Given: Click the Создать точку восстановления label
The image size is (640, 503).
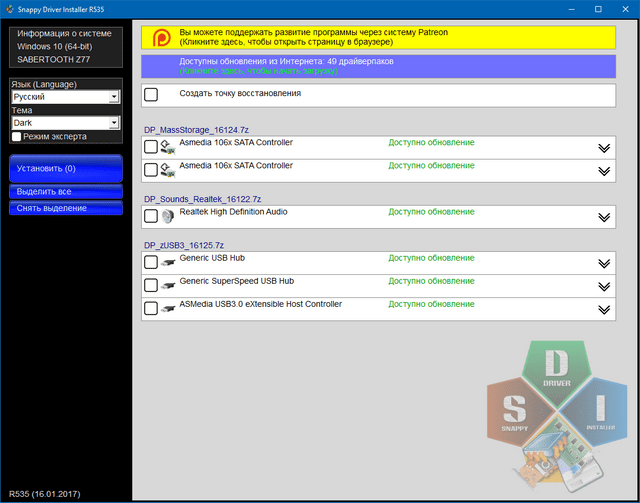Looking at the screenshot, I should tap(240, 93).
